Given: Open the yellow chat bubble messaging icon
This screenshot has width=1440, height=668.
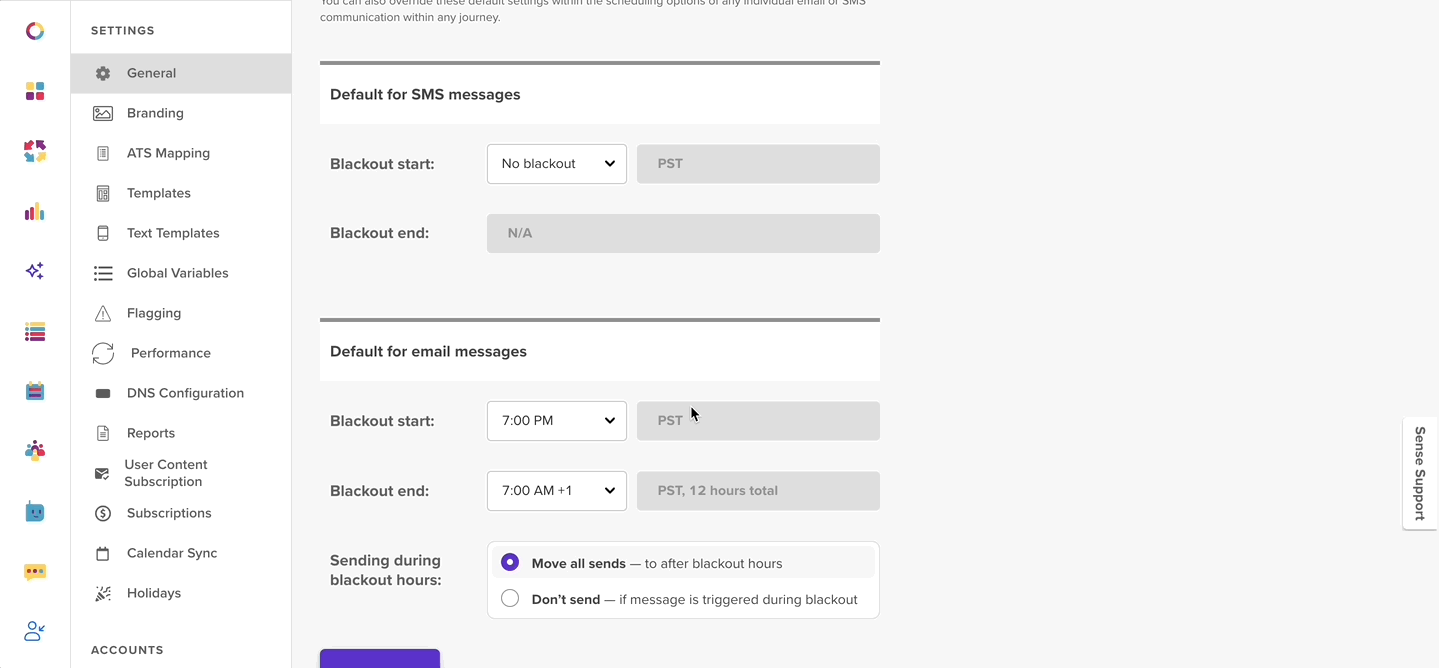Looking at the screenshot, I should (x=35, y=572).
